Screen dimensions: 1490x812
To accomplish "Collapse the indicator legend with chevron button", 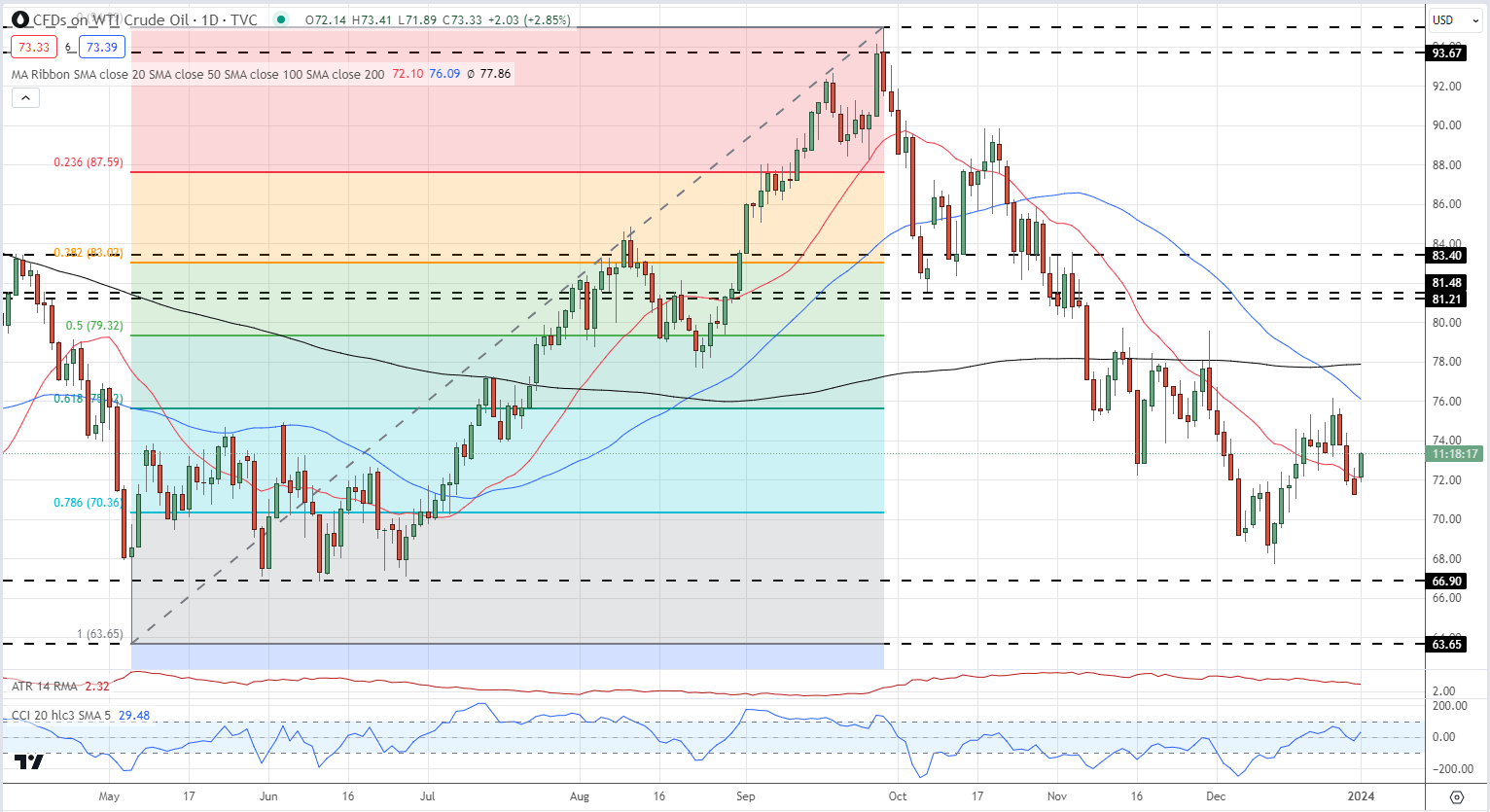I will [25, 97].
